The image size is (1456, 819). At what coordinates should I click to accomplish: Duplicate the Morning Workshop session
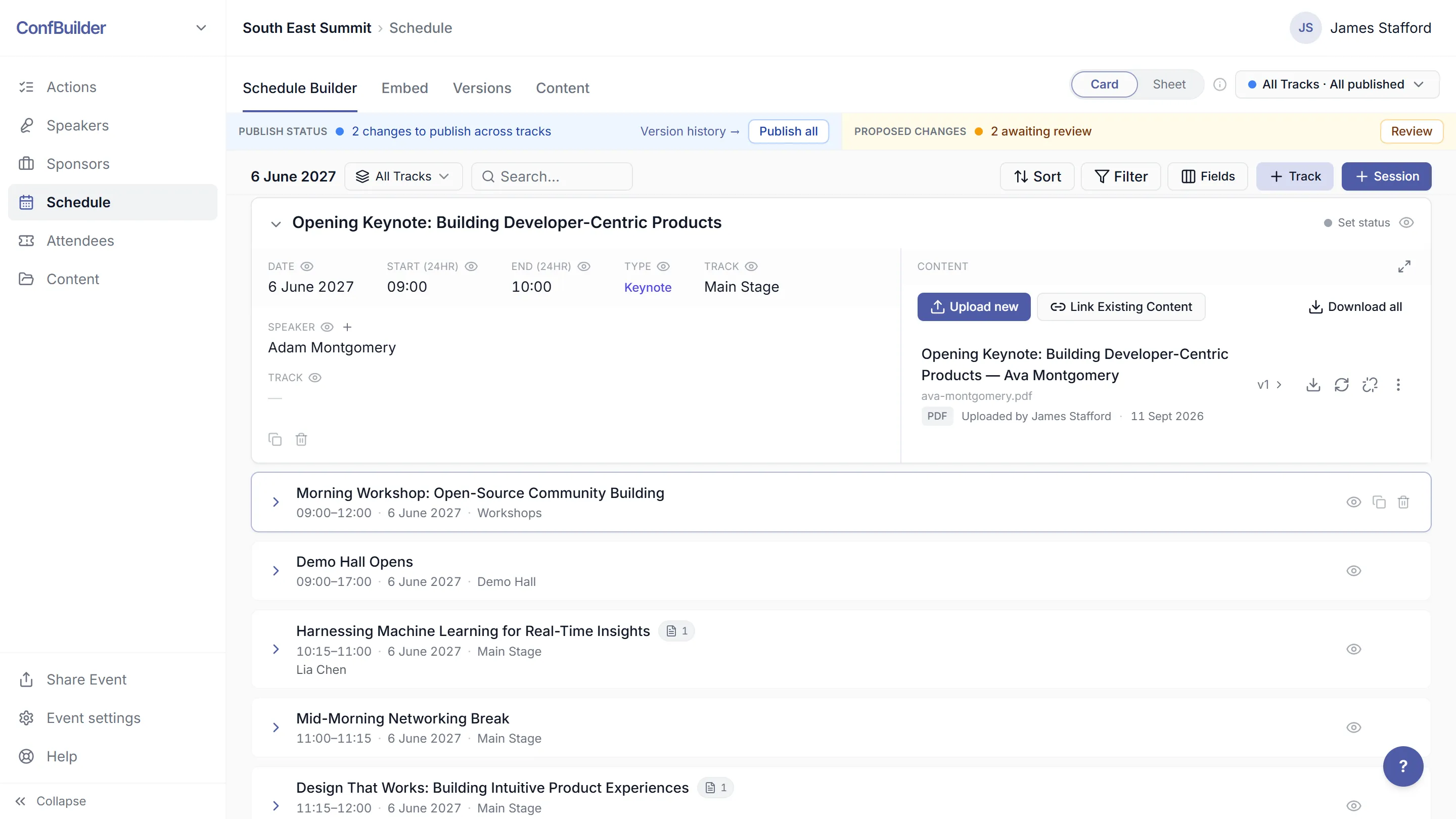pos(1379,502)
